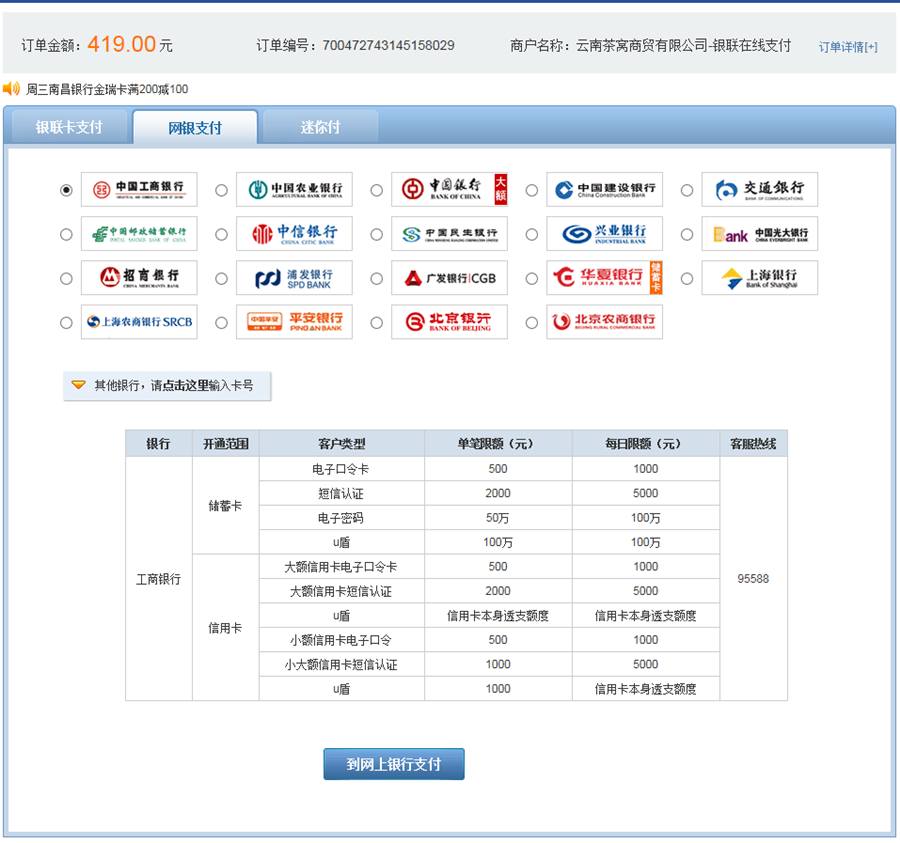The image size is (900, 843).
Task: Click the speaker announcement icon
Action: tap(12, 89)
